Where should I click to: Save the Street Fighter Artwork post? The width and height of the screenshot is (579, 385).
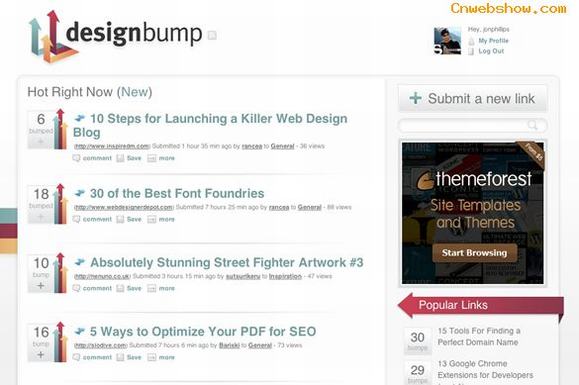coord(129,288)
